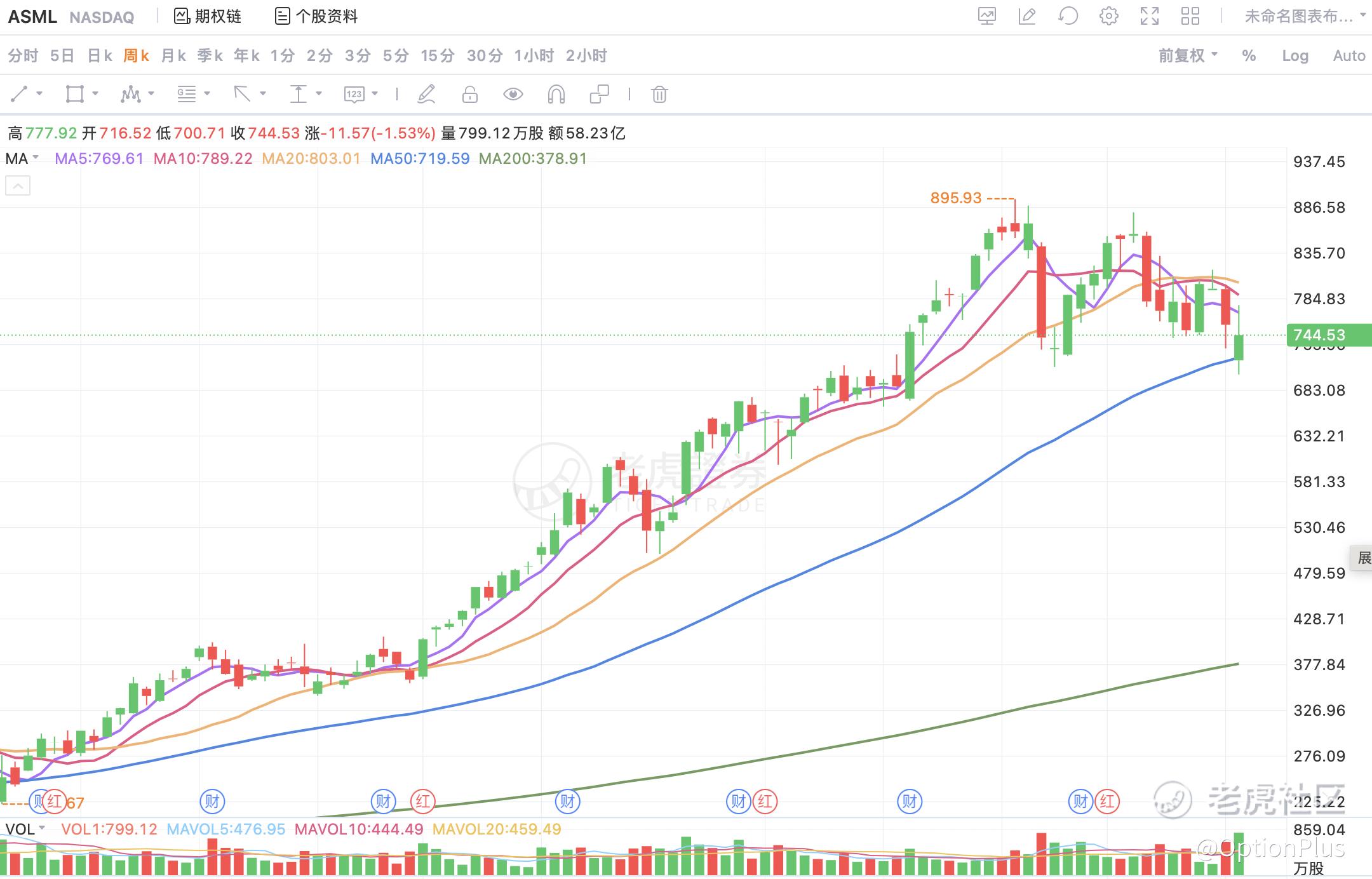Toggle lock drawings icon
The image size is (1372, 879).
tap(470, 95)
